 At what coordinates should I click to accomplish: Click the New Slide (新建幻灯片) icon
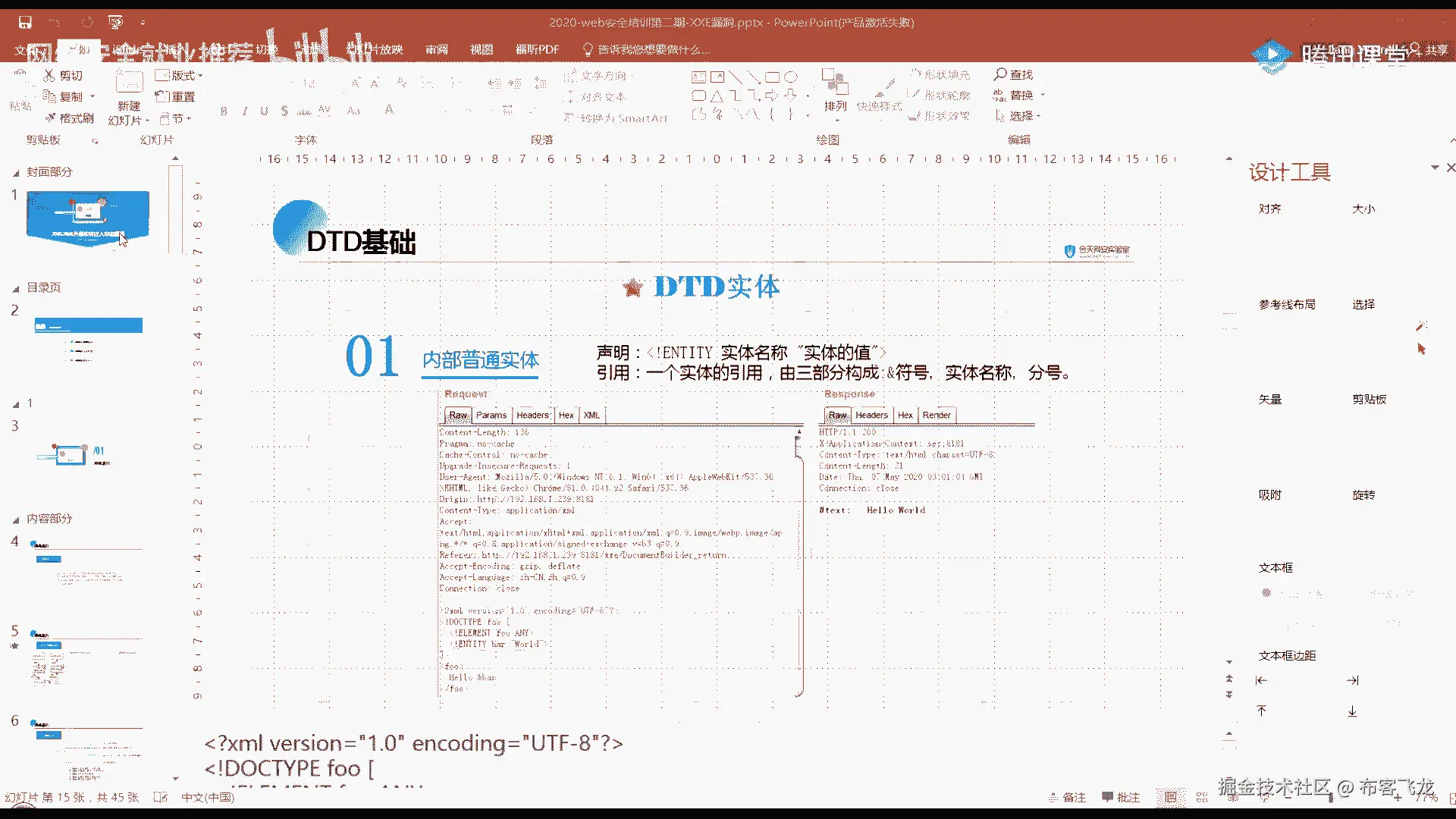[129, 82]
